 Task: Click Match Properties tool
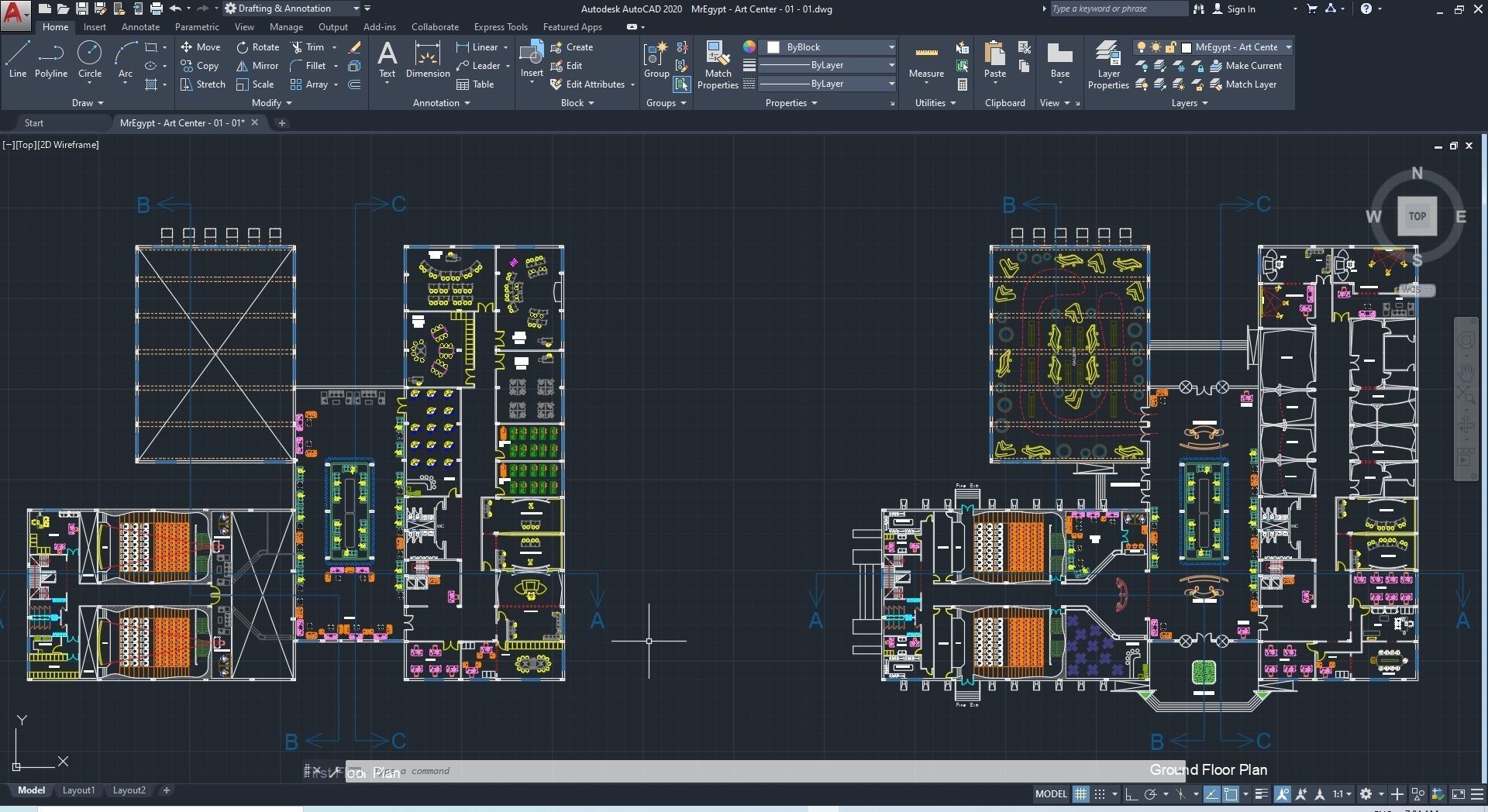[718, 65]
